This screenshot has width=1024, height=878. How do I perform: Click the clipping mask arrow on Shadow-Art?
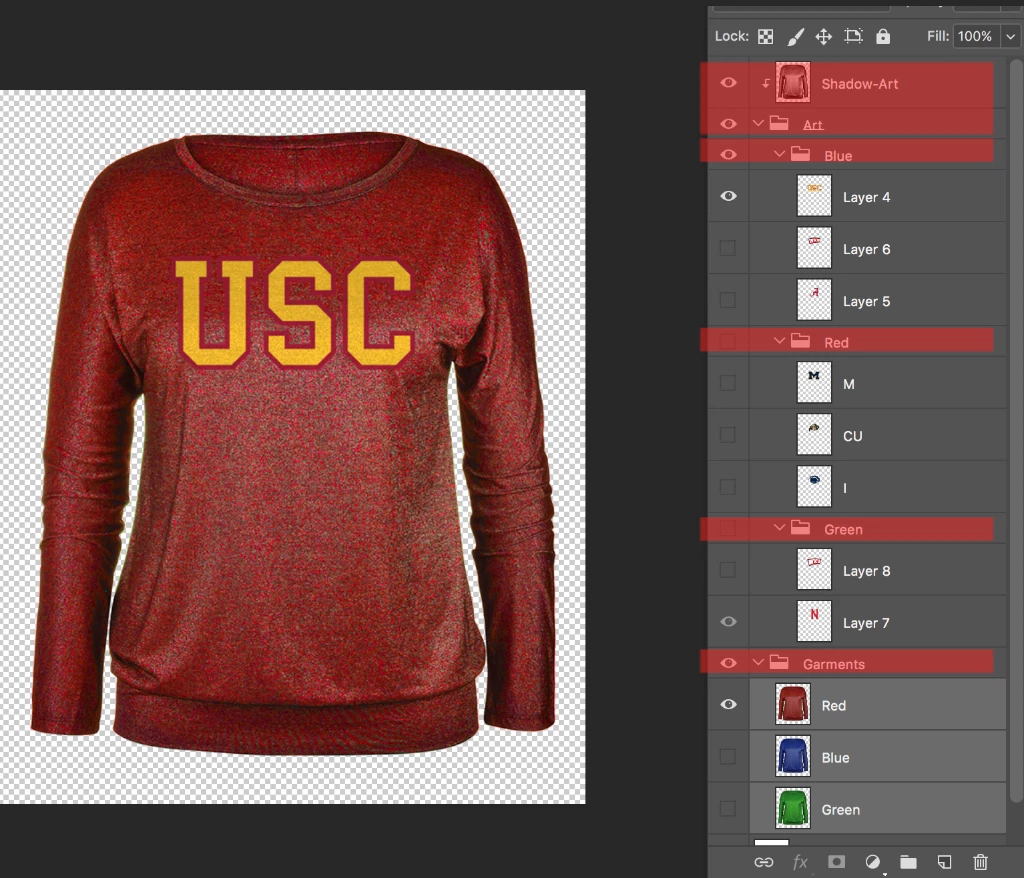click(x=765, y=83)
